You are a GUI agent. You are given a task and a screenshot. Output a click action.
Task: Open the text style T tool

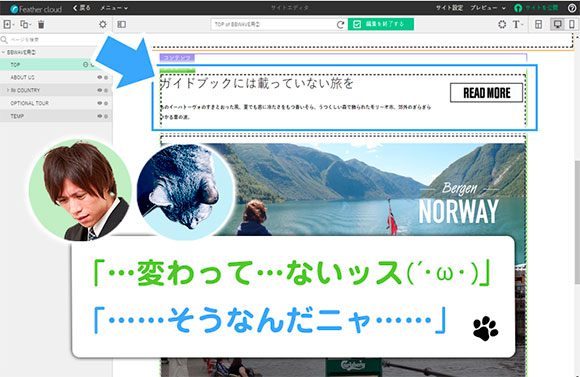coord(517,24)
